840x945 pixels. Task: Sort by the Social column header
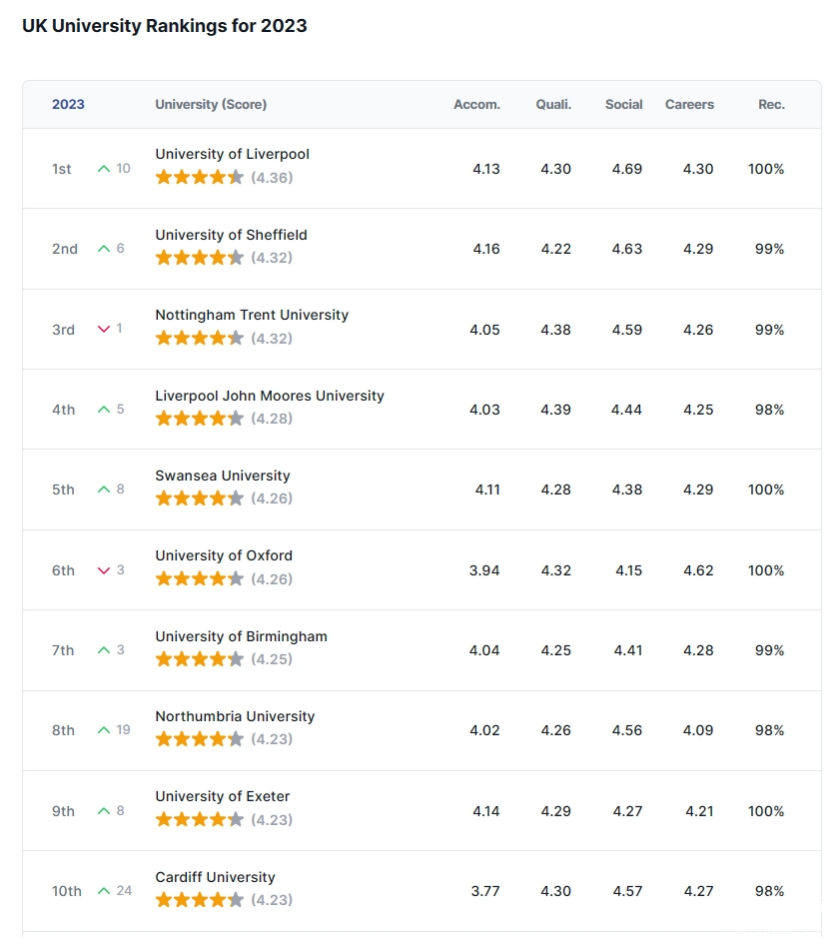[x=624, y=104]
